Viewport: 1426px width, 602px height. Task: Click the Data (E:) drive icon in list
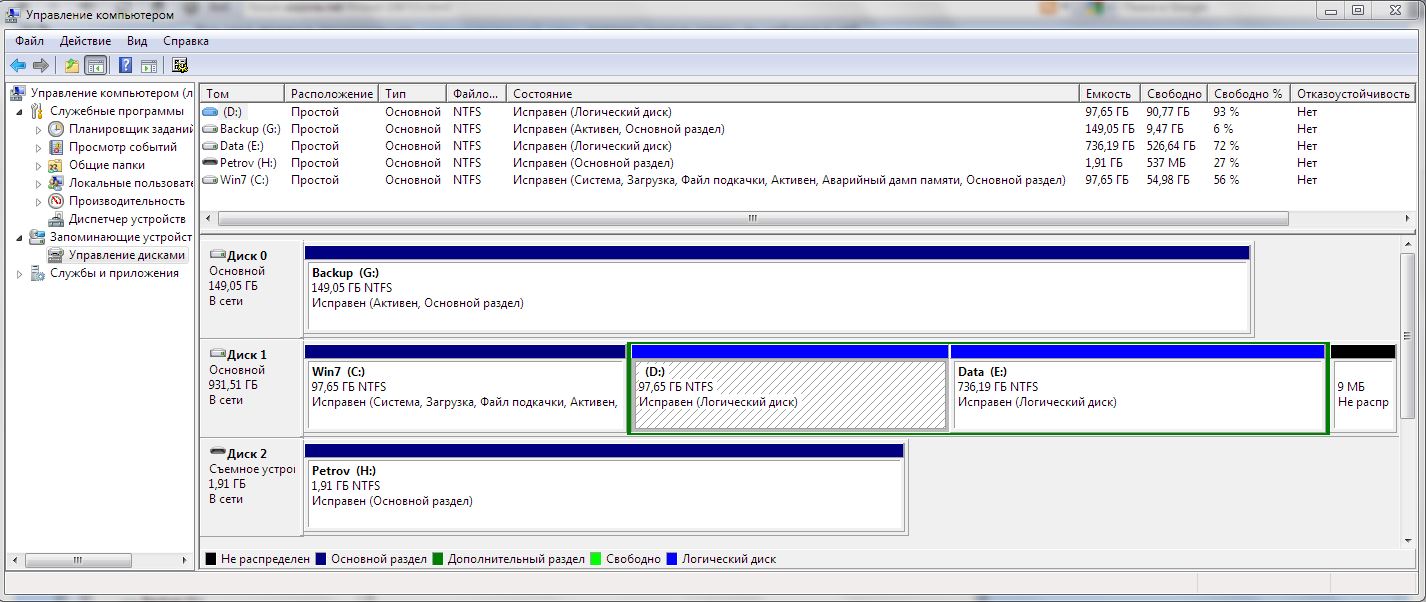pos(210,146)
